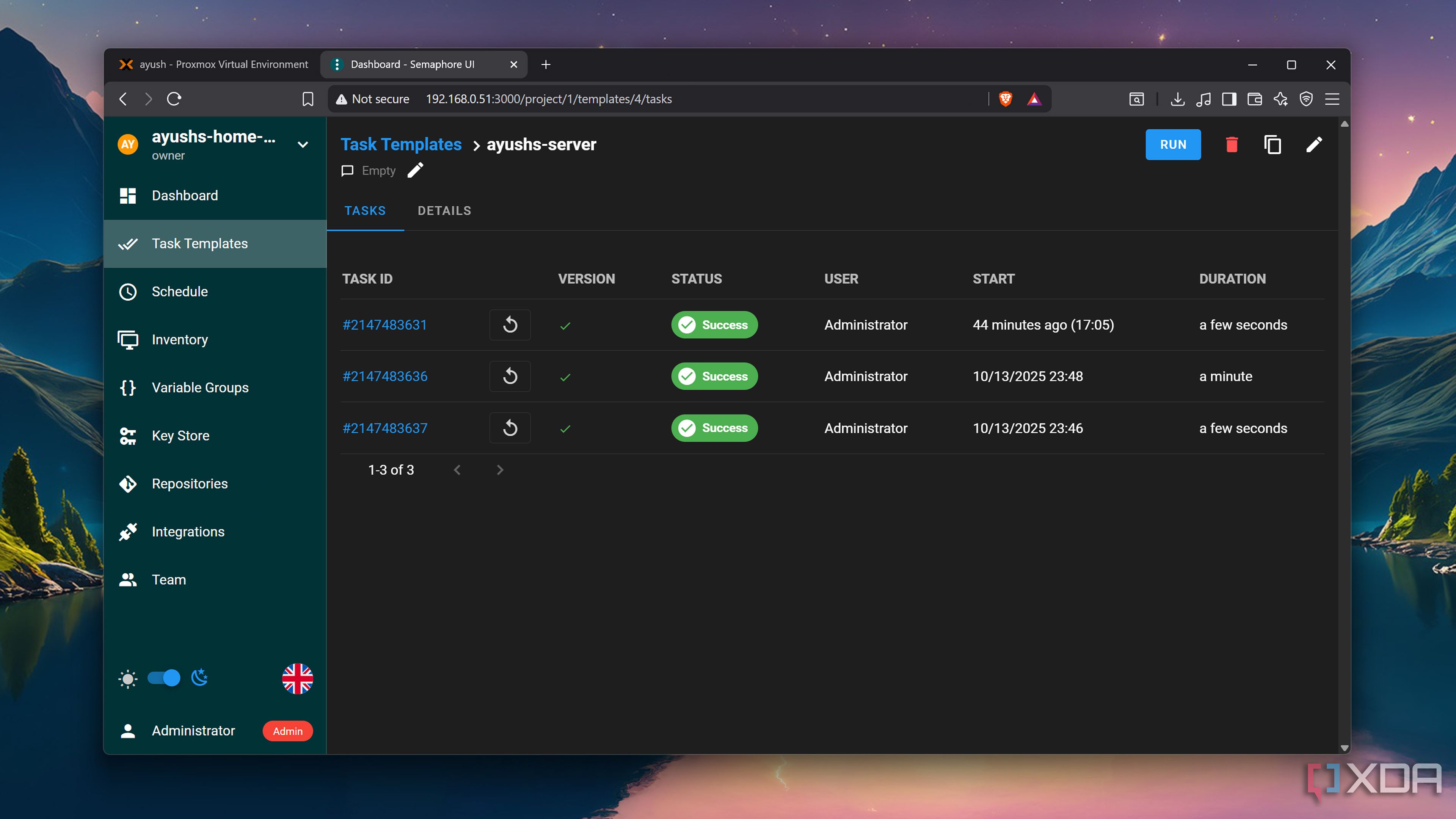The height and width of the screenshot is (819, 1456).
Task: Select the sun light-theme icon
Action: [x=128, y=678]
